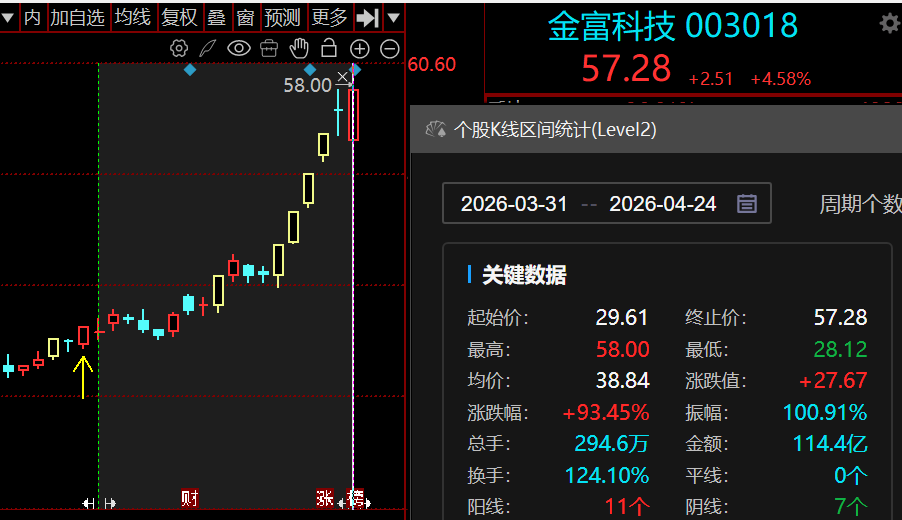
Task: Close the 58.00 price label marker
Action: pos(343,77)
